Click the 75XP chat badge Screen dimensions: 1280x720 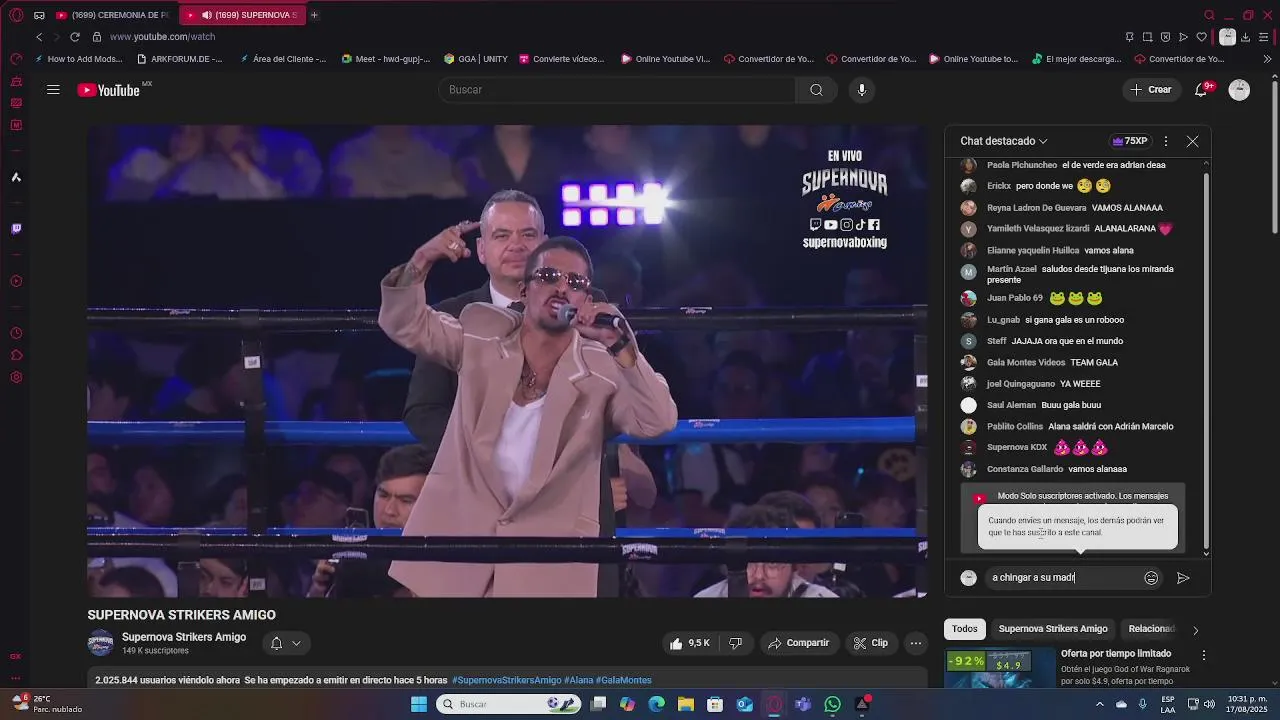click(1130, 142)
